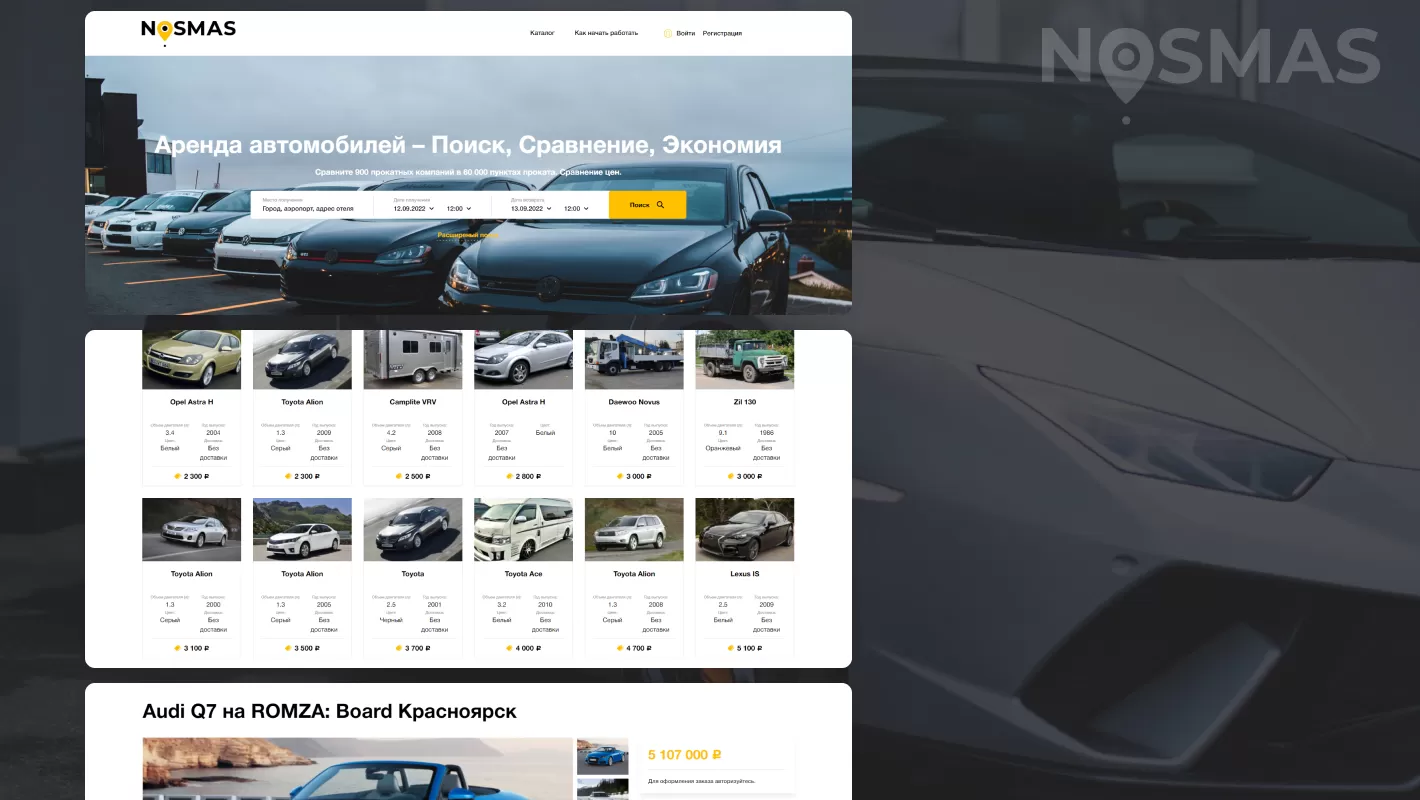Image resolution: width=1420 pixels, height=800 pixels.
Task: Click the coin icon beside 4 000 ₽
Action: (x=510, y=648)
